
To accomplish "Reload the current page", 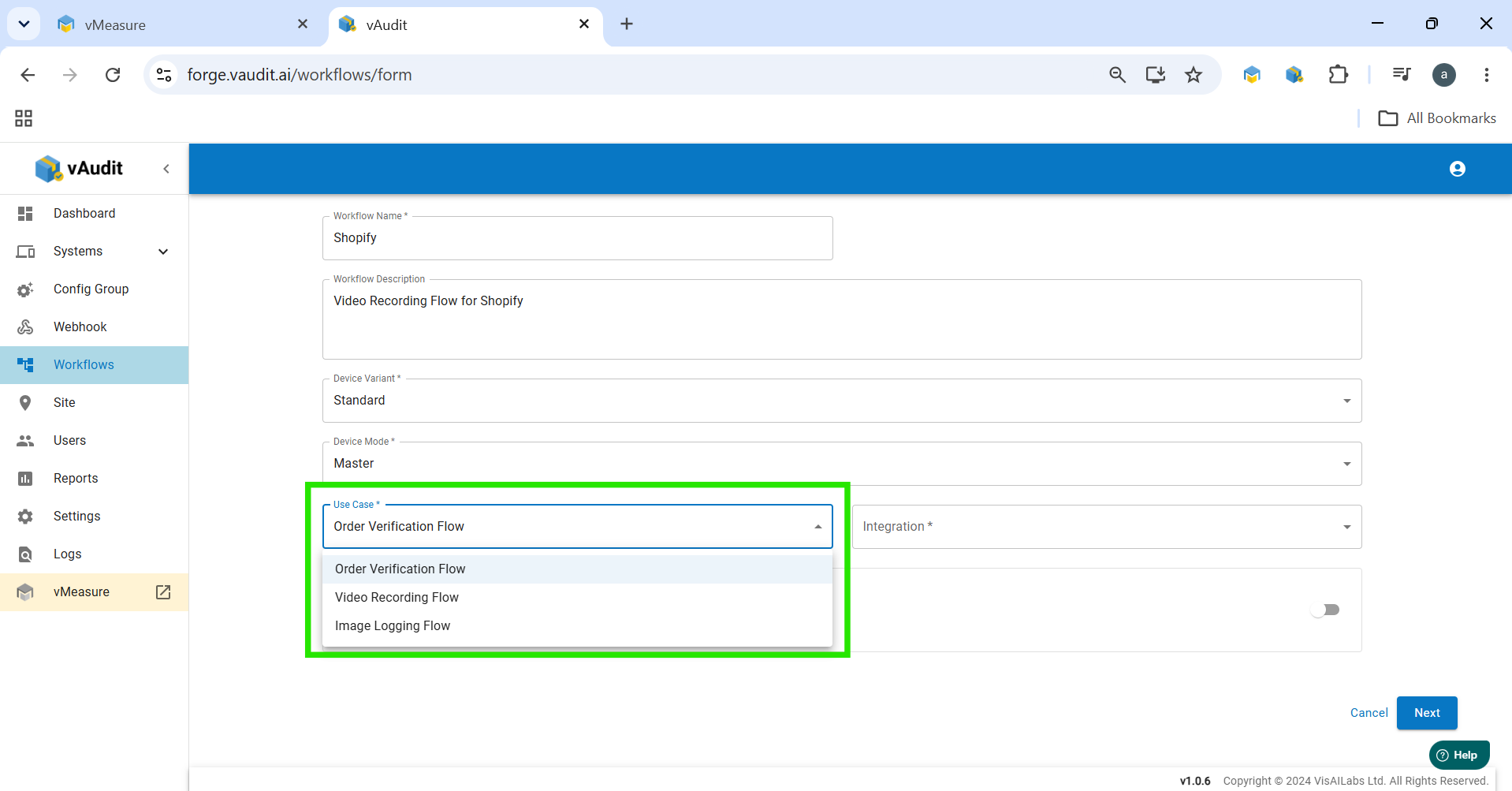I will pos(113,75).
